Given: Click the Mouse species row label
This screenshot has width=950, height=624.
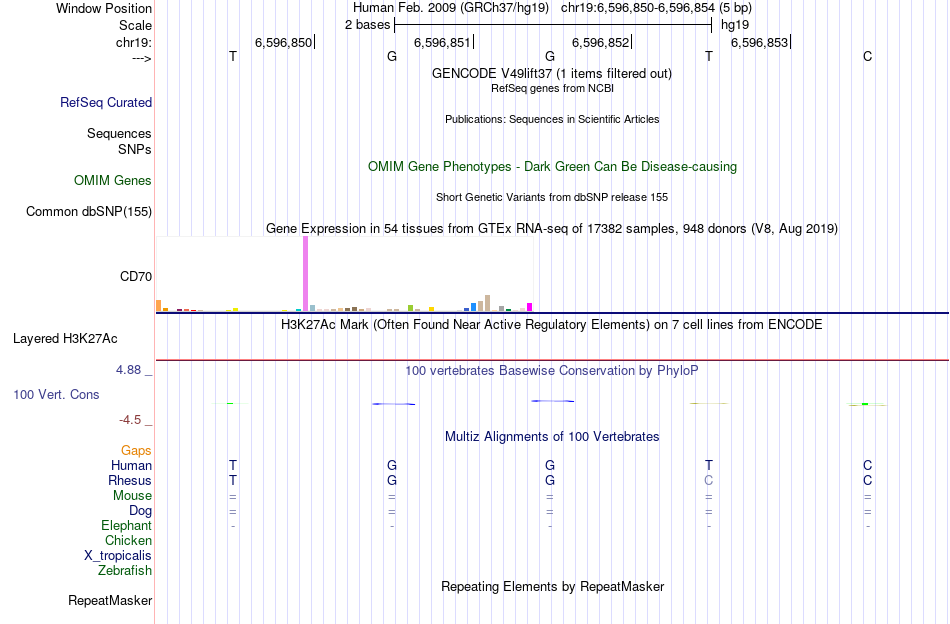Looking at the screenshot, I should [x=133, y=496].
